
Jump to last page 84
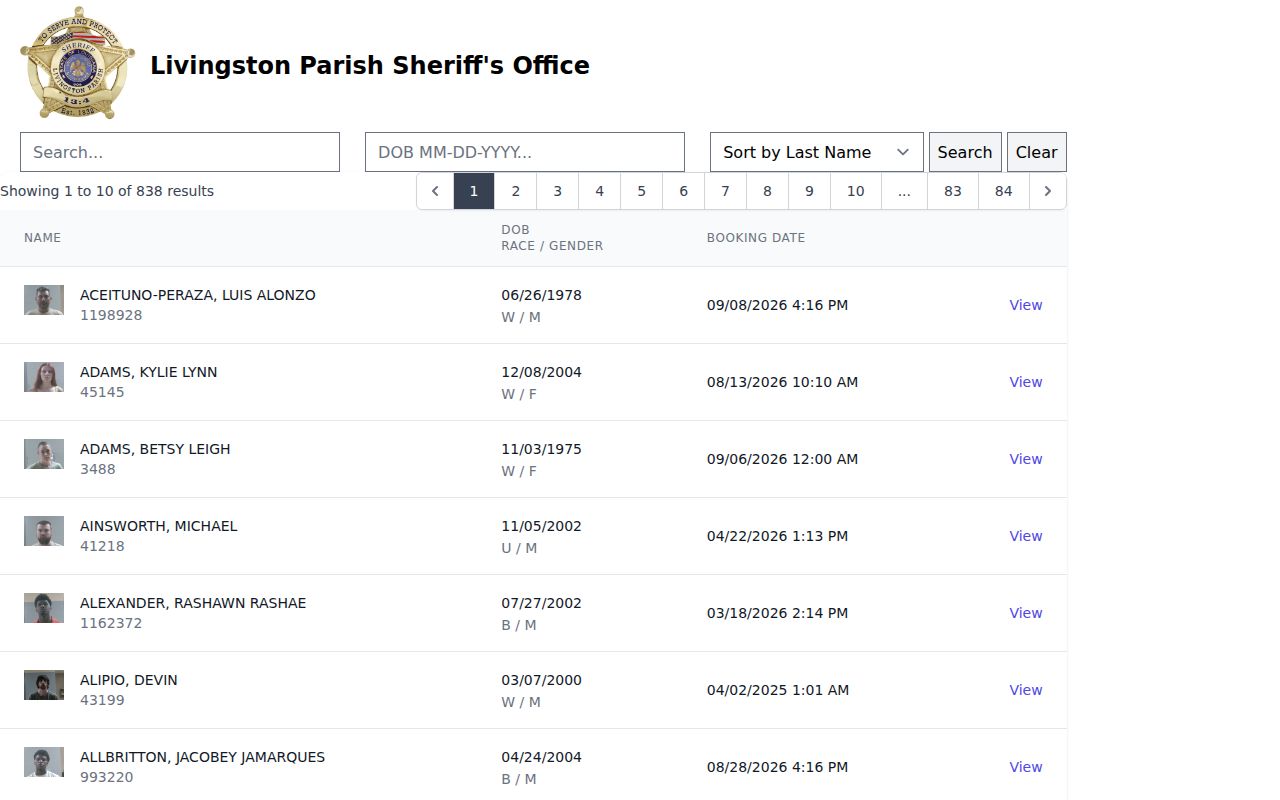coord(1004,191)
